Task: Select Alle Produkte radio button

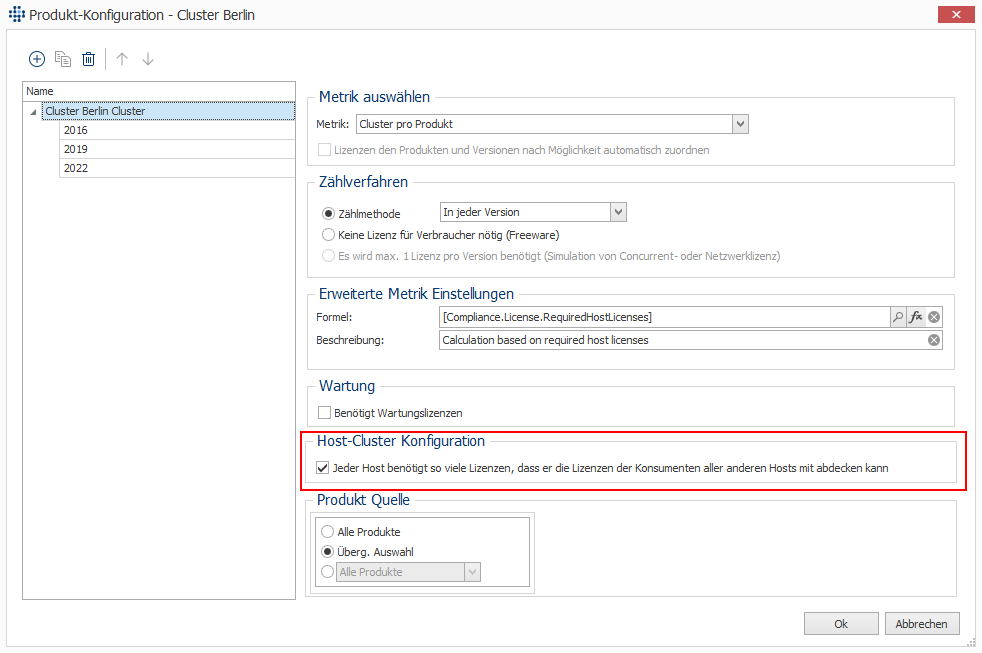Action: 328,532
